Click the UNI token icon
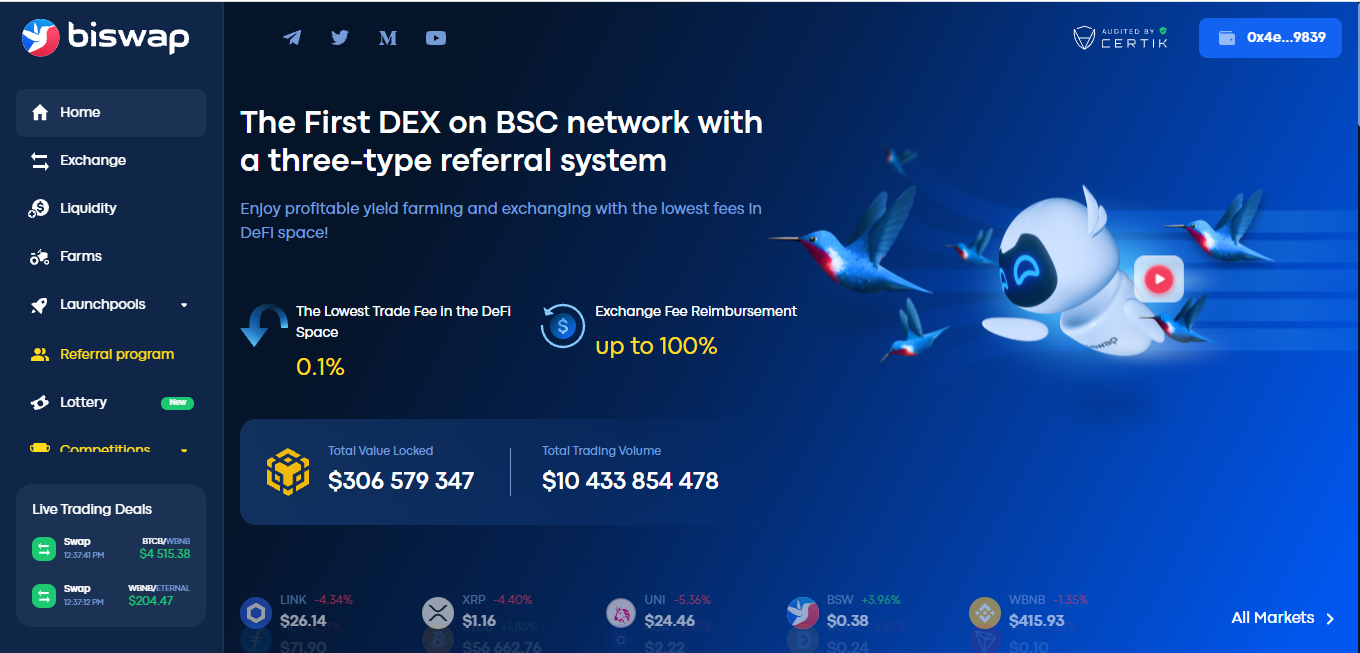This screenshot has height=653, width=1360. [622, 612]
